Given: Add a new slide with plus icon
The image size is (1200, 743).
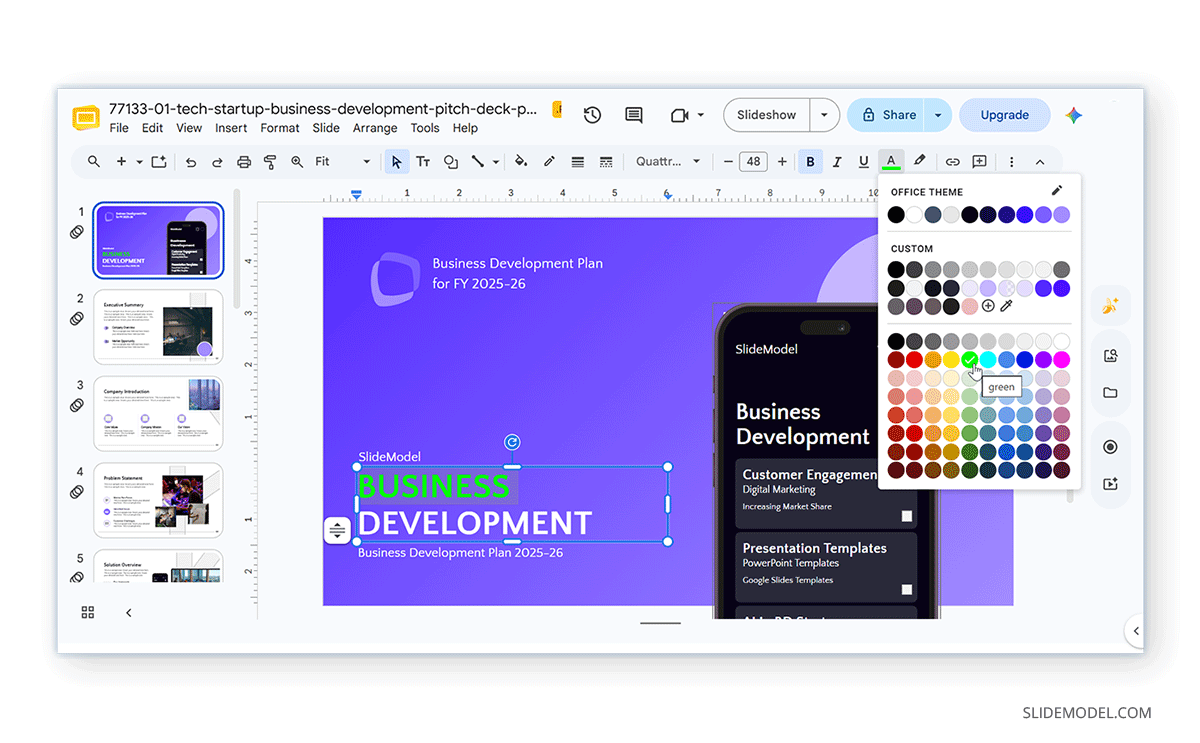Looking at the screenshot, I should [x=121, y=161].
